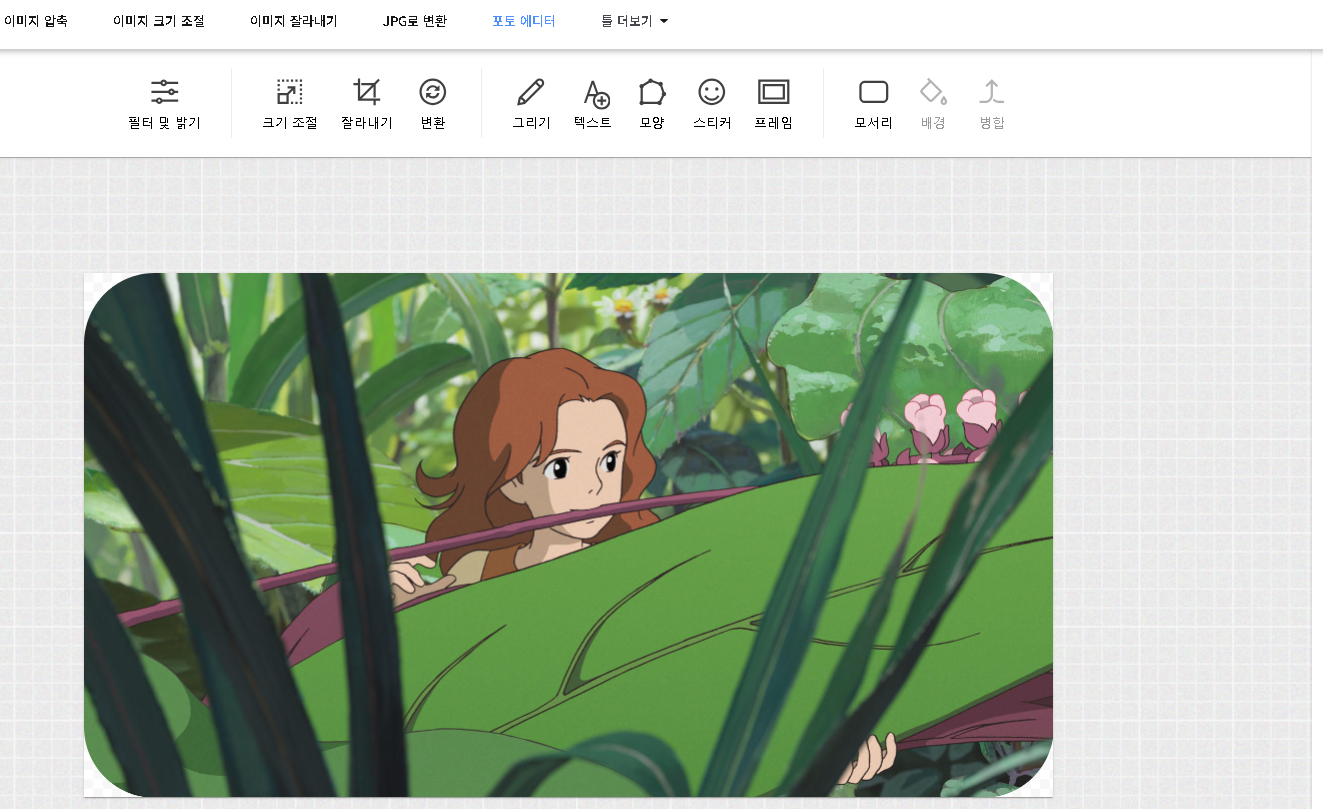Open the 포토 에디터 tab
Viewport: 1323px width, 809px height.
(x=523, y=21)
